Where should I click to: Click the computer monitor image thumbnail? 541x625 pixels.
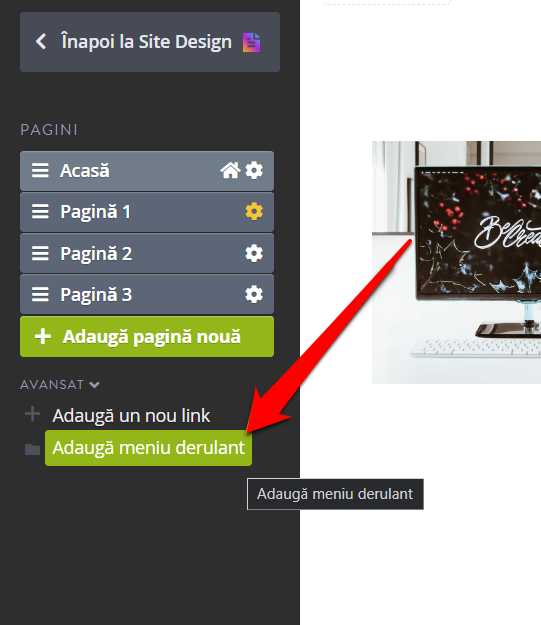[456, 262]
